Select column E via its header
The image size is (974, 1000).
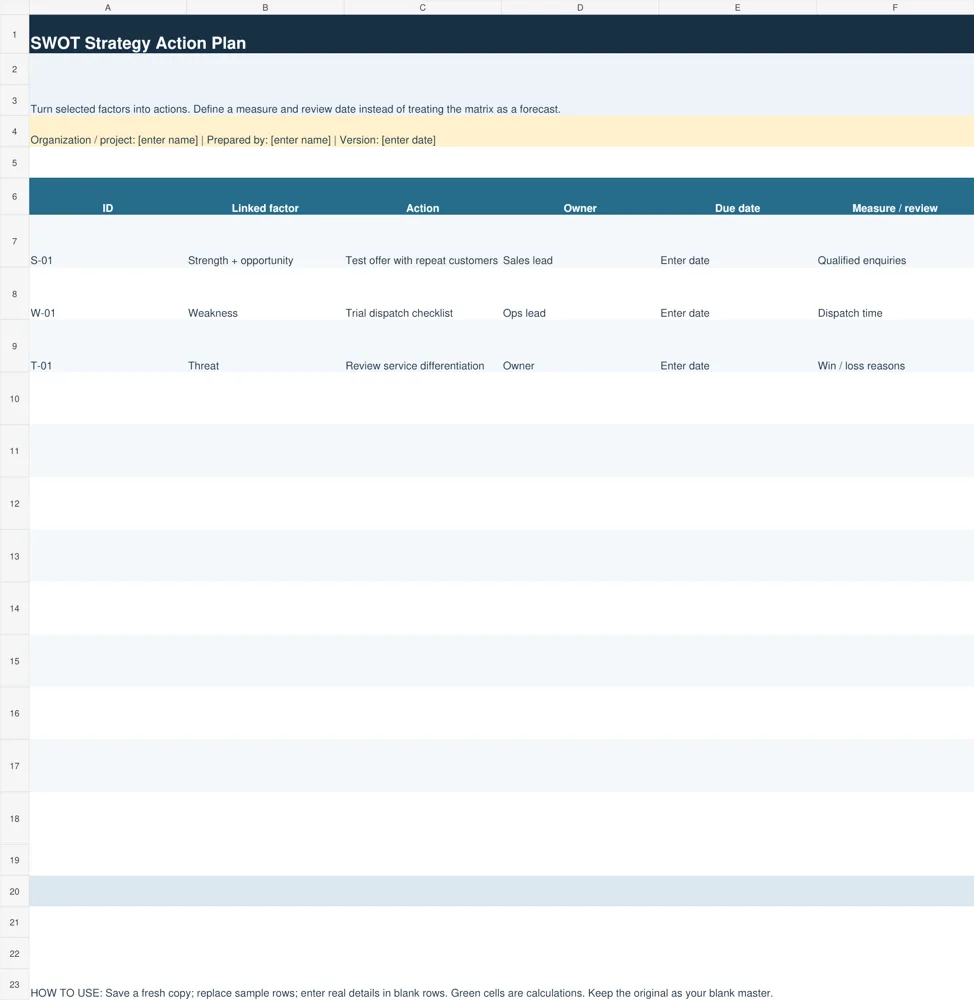point(738,8)
